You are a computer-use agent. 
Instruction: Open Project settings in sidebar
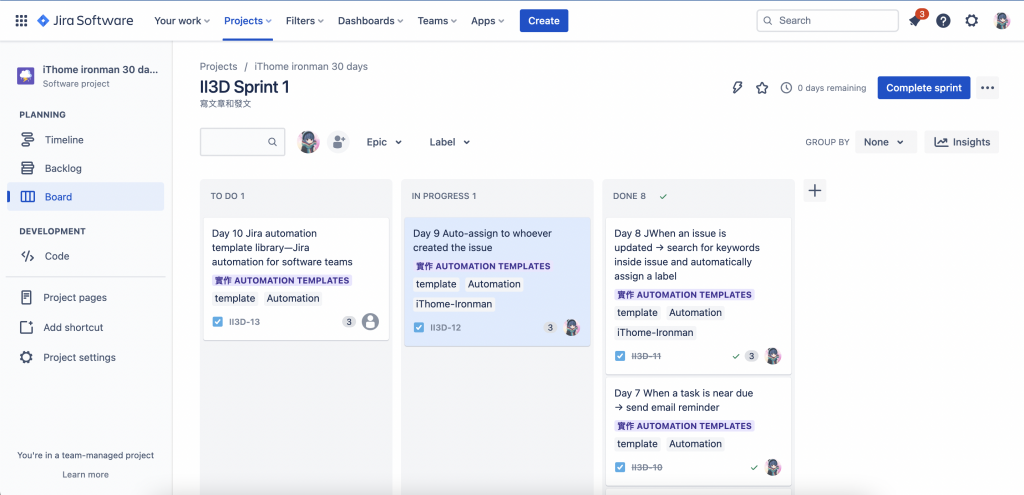pos(86,357)
